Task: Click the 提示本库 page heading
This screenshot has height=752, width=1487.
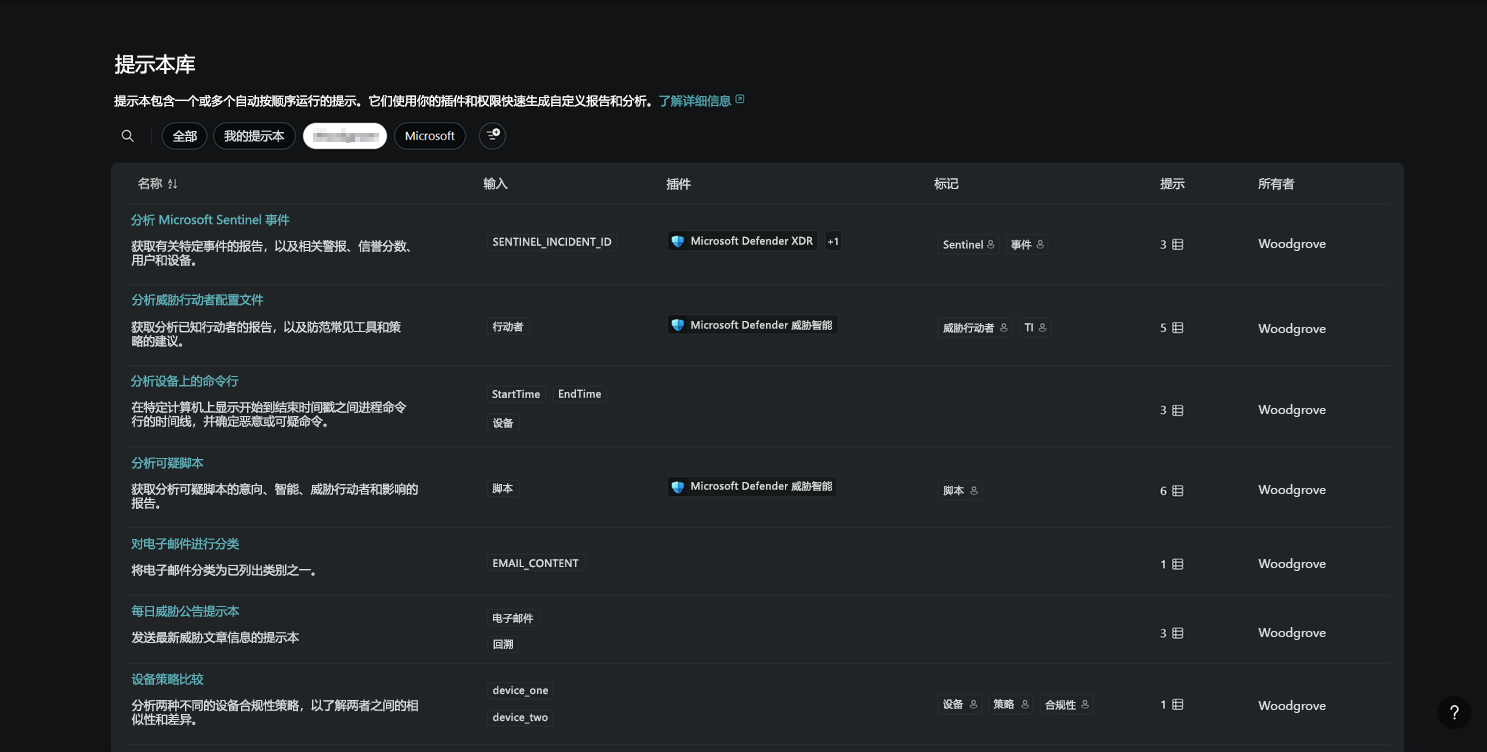Action: click(x=155, y=65)
